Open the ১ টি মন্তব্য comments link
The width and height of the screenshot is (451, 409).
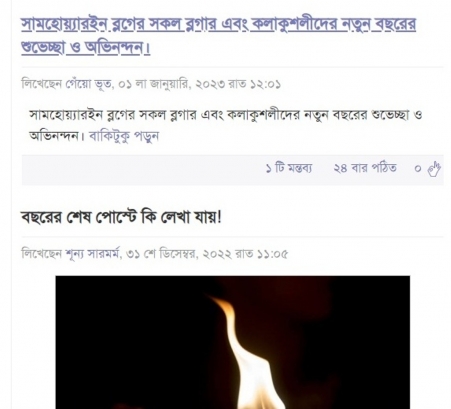[x=289, y=168]
